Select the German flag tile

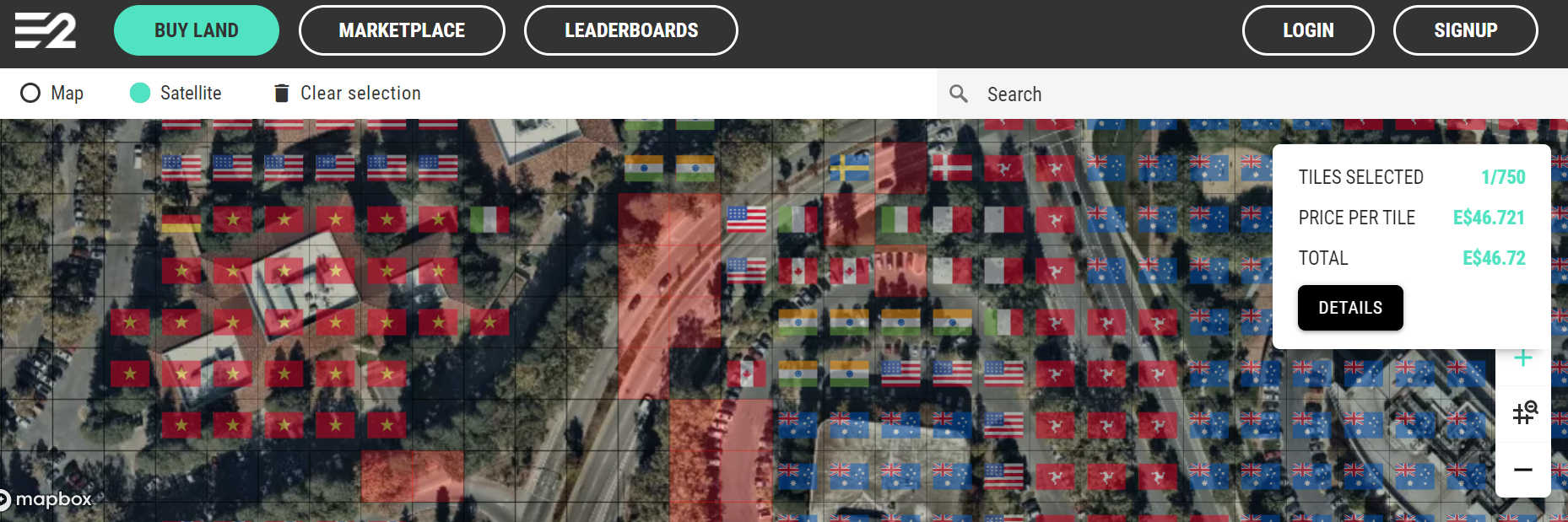coord(181,220)
